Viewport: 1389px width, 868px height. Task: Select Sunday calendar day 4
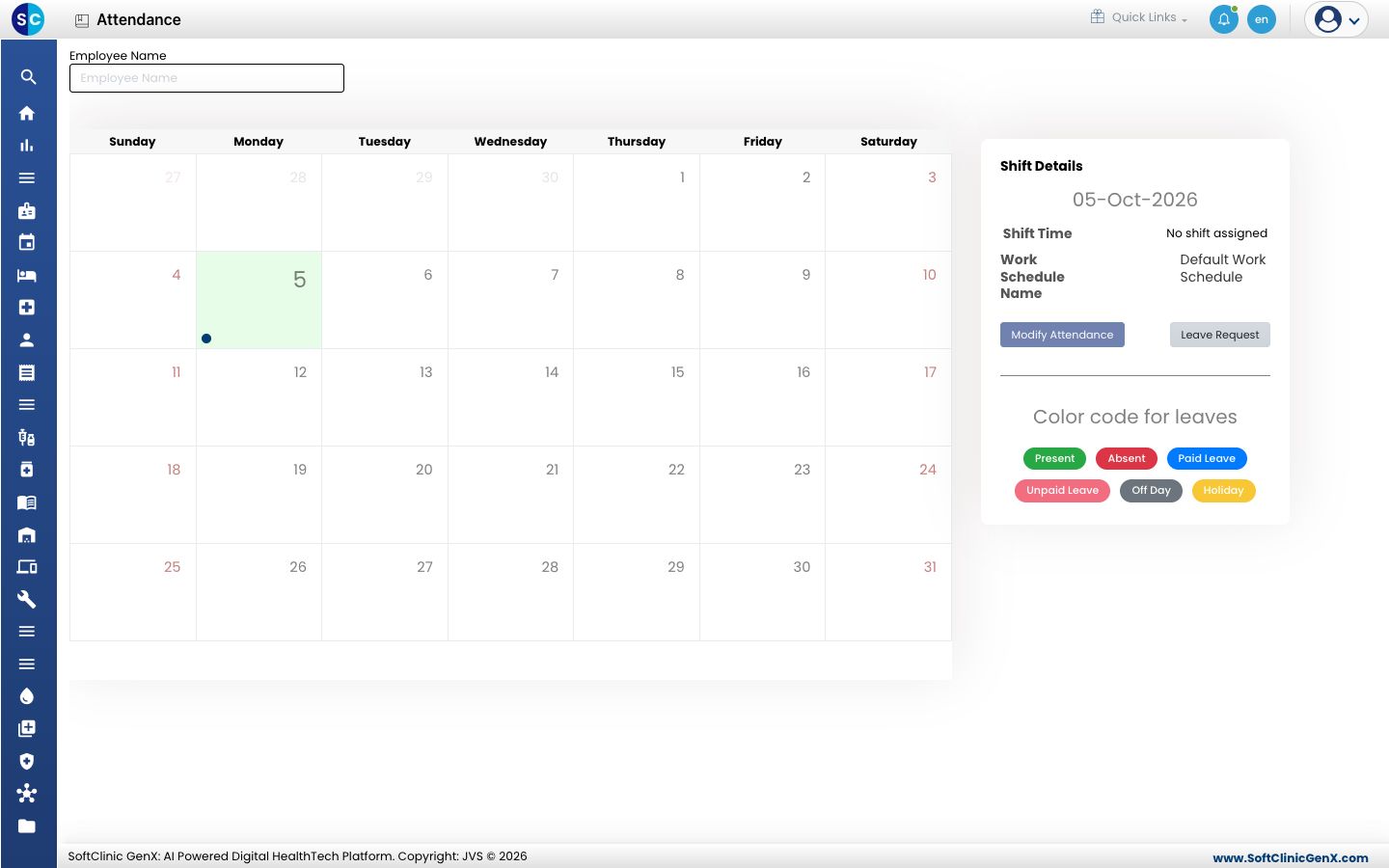click(x=133, y=300)
